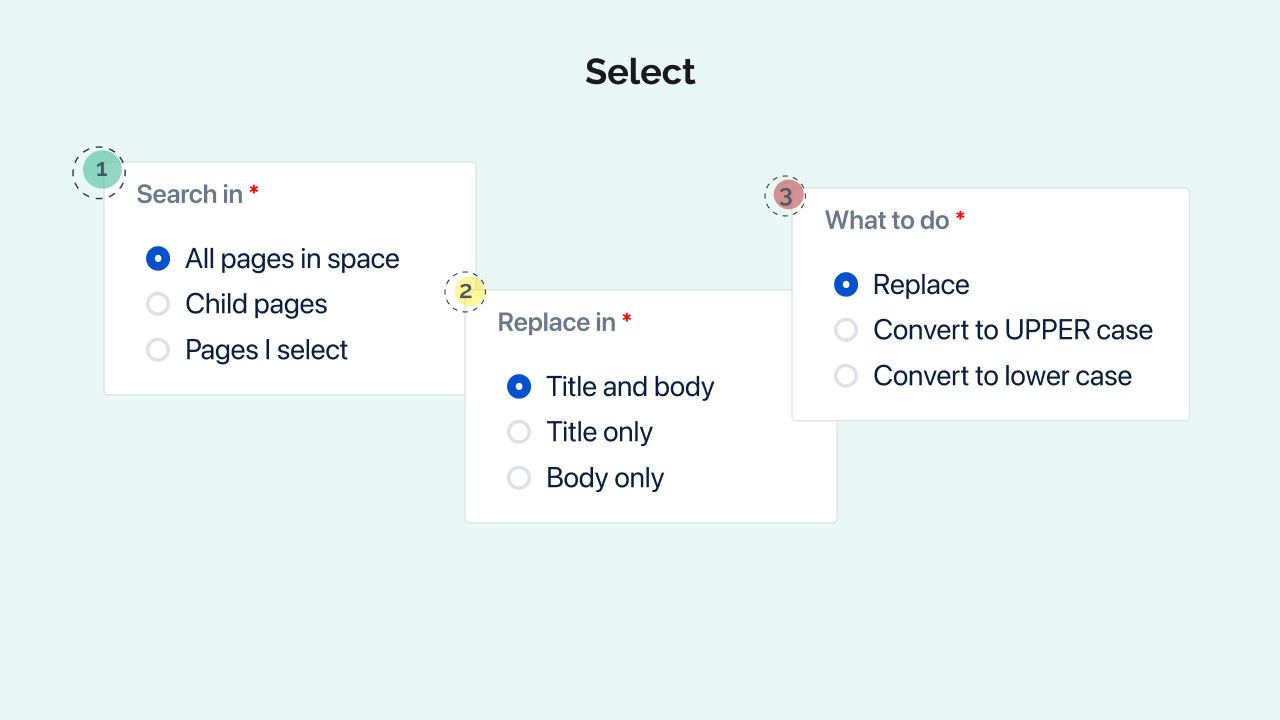Click the Replace in field heading
Screen dimensions: 1280x720
pyautogui.click(x=556, y=322)
